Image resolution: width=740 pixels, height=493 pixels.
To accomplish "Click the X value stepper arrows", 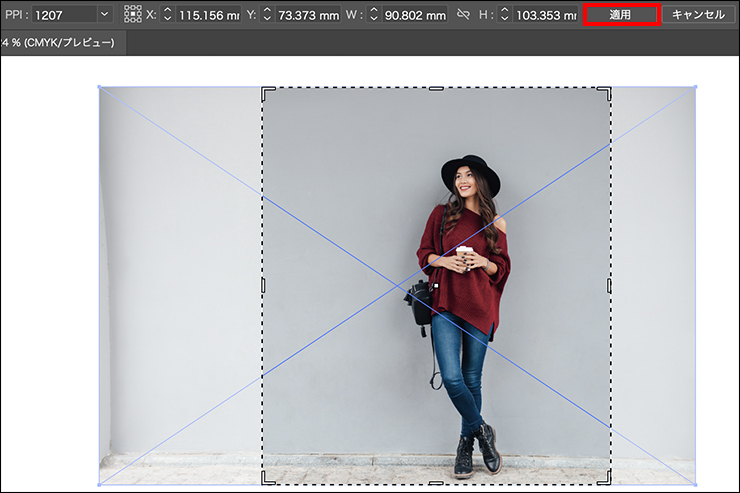I will coord(167,15).
